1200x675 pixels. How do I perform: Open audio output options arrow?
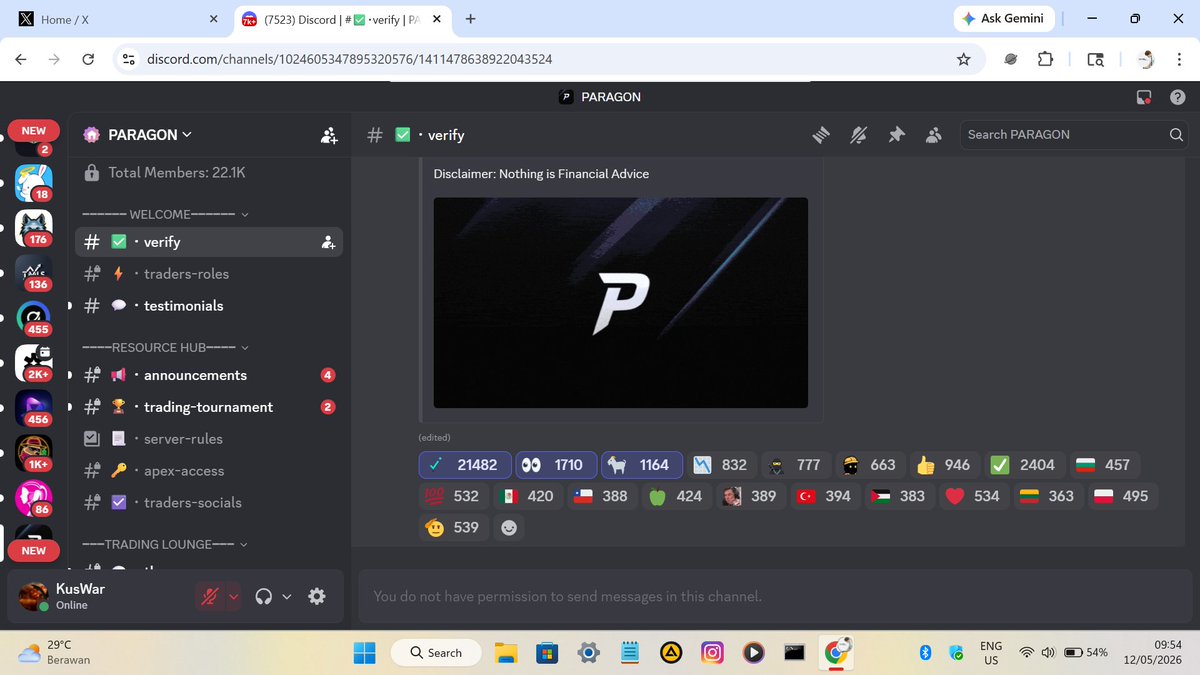point(286,596)
